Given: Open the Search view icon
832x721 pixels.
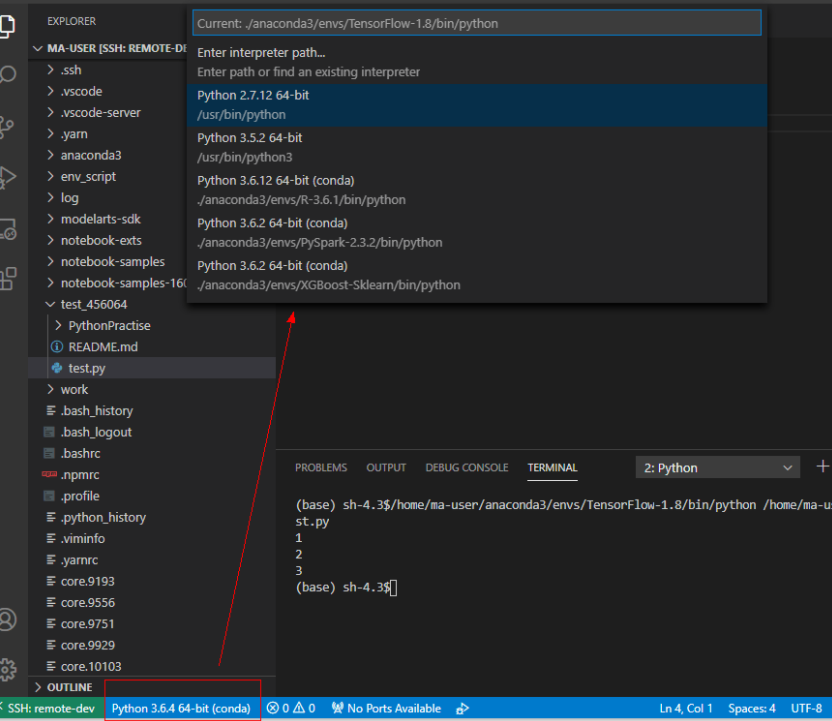Looking at the screenshot, I should coord(7,74).
